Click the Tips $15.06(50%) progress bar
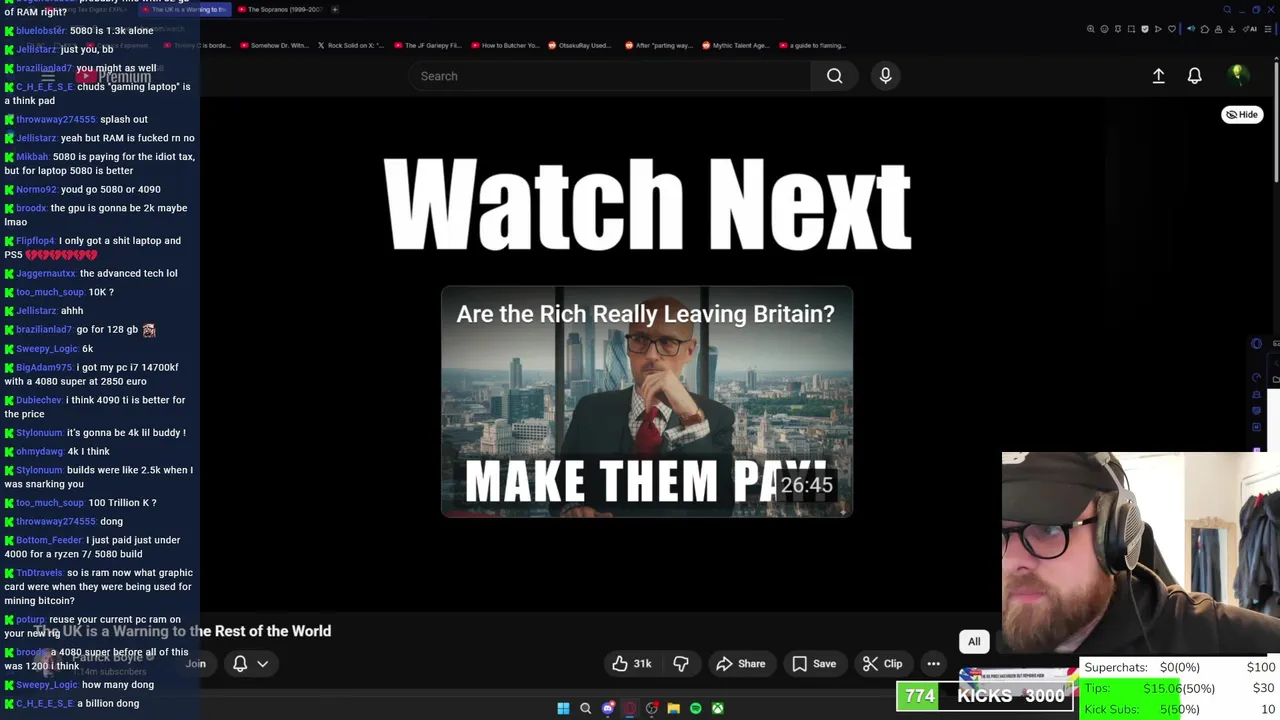 coord(1179,688)
